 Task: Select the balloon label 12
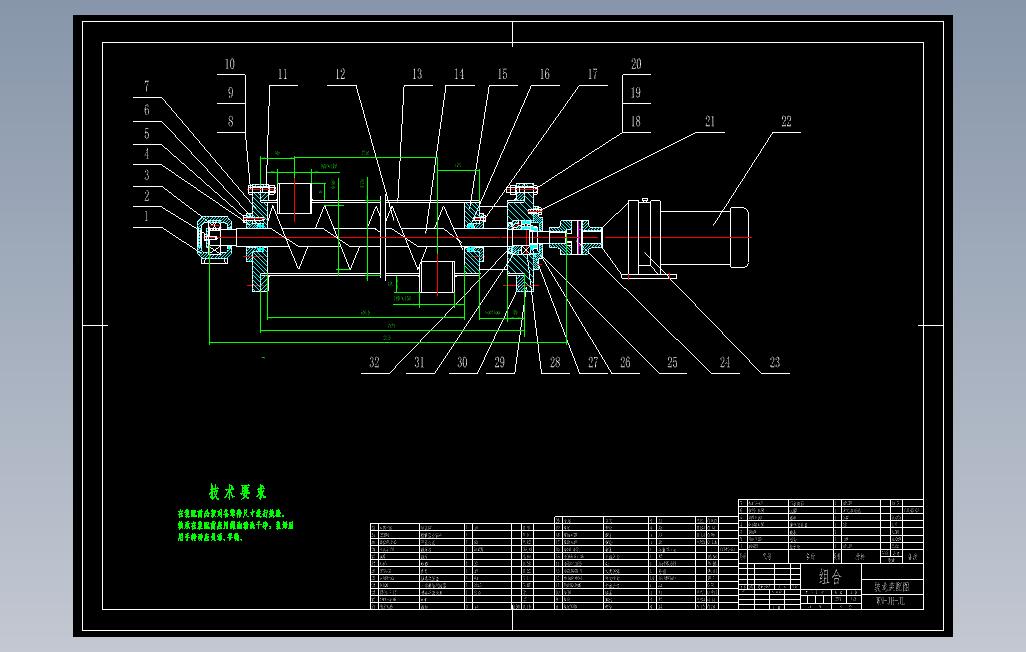coord(340,74)
